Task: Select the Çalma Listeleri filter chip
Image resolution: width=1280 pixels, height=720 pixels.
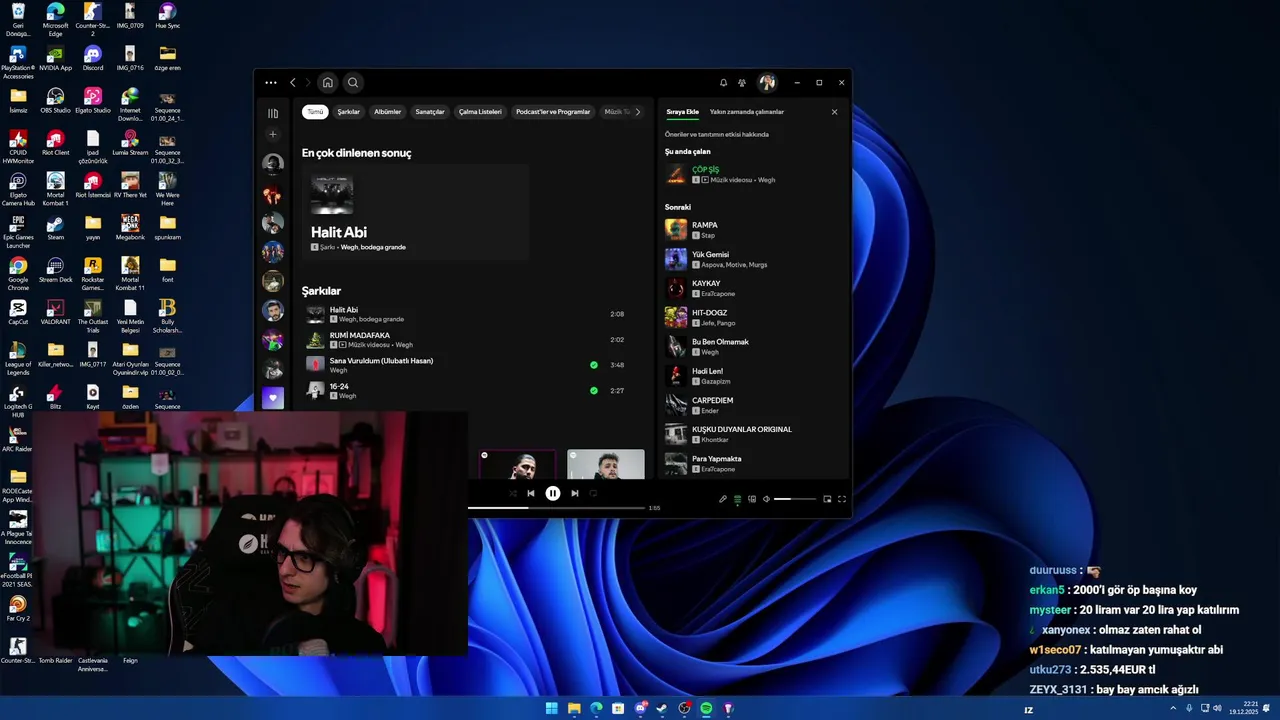Action: pyautogui.click(x=480, y=112)
